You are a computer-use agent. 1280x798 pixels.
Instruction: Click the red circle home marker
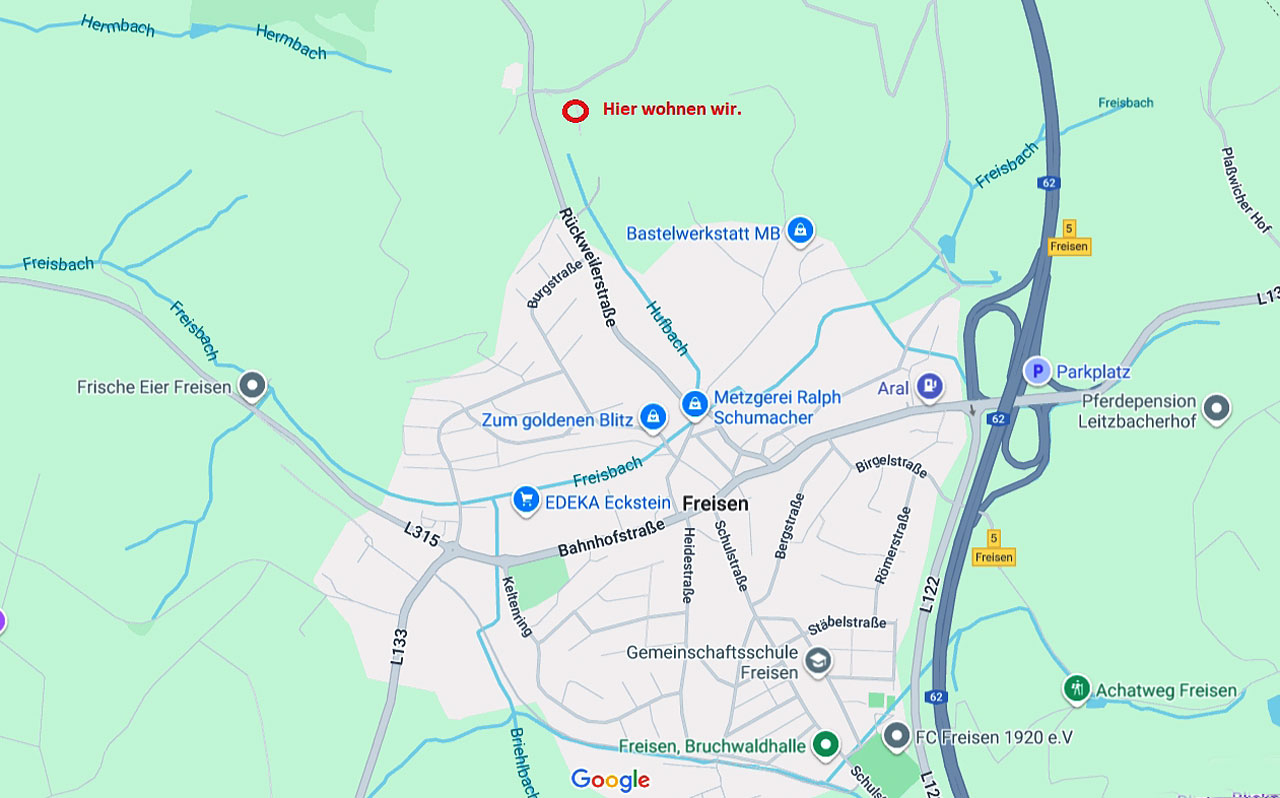[x=575, y=112]
